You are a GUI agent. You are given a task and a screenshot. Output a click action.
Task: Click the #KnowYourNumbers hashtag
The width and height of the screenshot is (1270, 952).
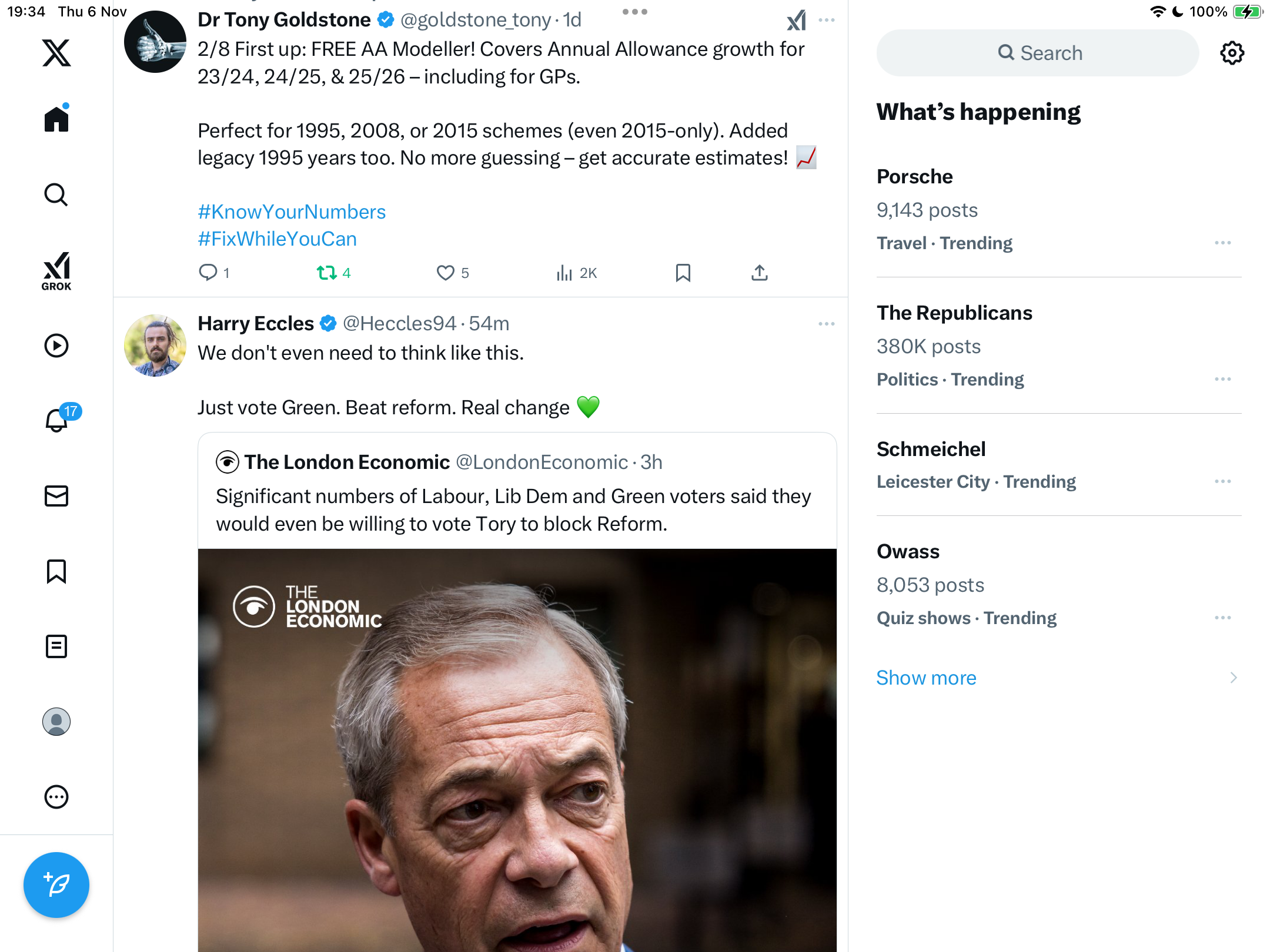[x=292, y=212]
